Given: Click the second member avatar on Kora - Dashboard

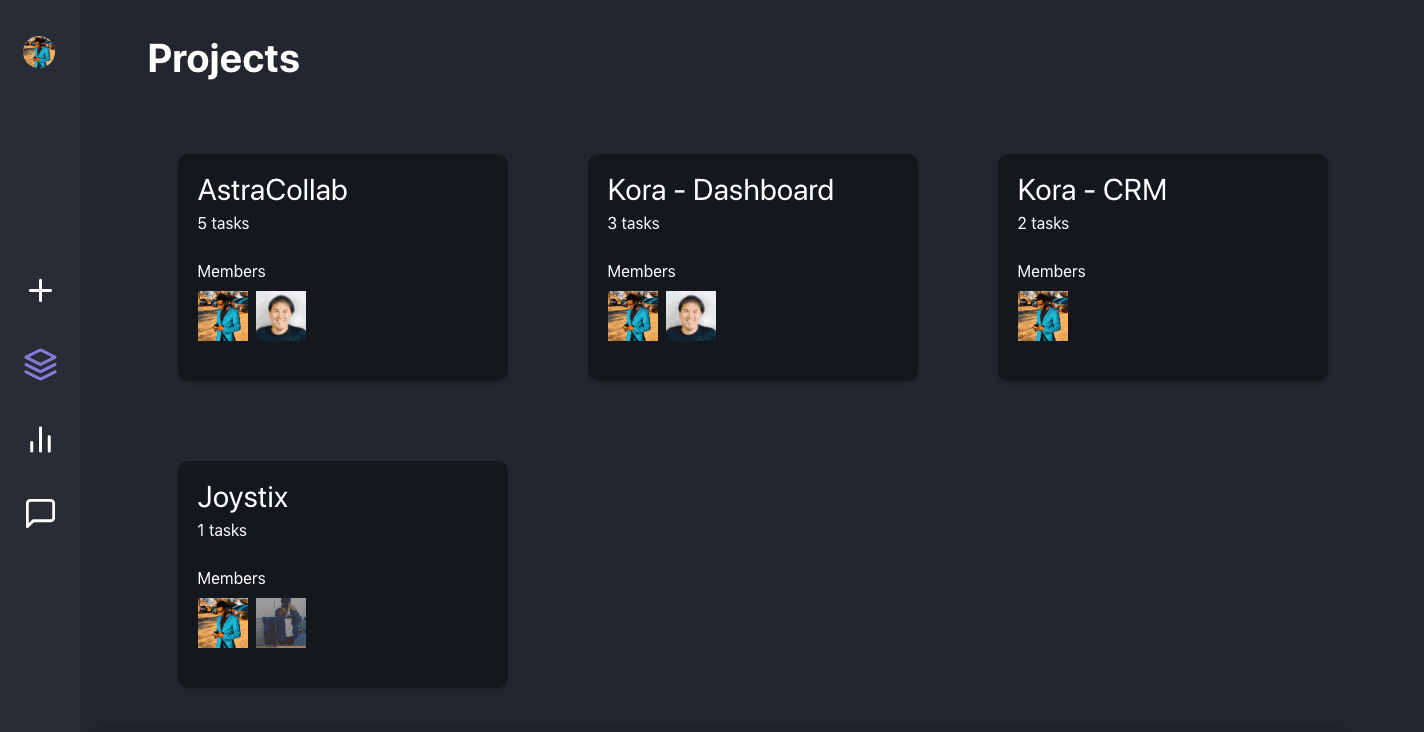Looking at the screenshot, I should point(691,316).
